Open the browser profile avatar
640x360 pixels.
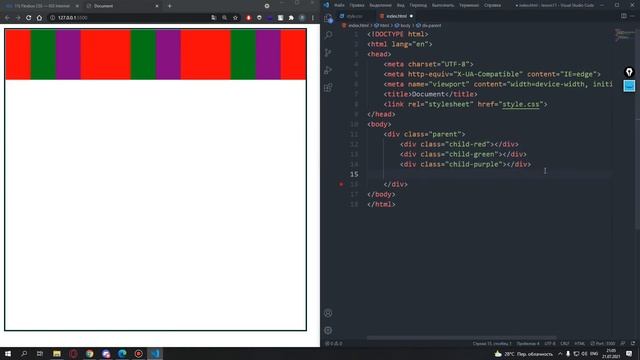pyautogui.click(x=302, y=18)
